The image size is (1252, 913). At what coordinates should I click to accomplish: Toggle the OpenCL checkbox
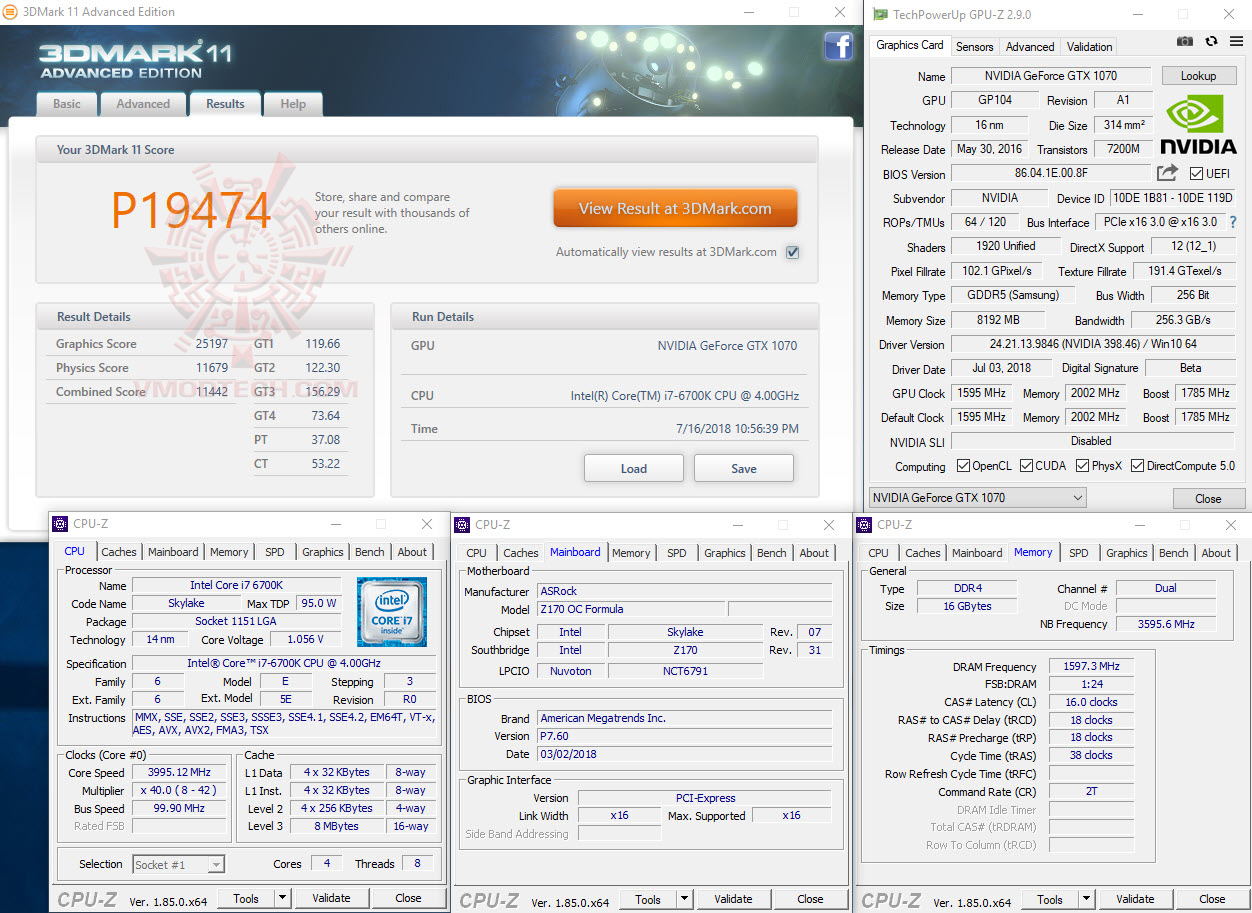point(963,466)
